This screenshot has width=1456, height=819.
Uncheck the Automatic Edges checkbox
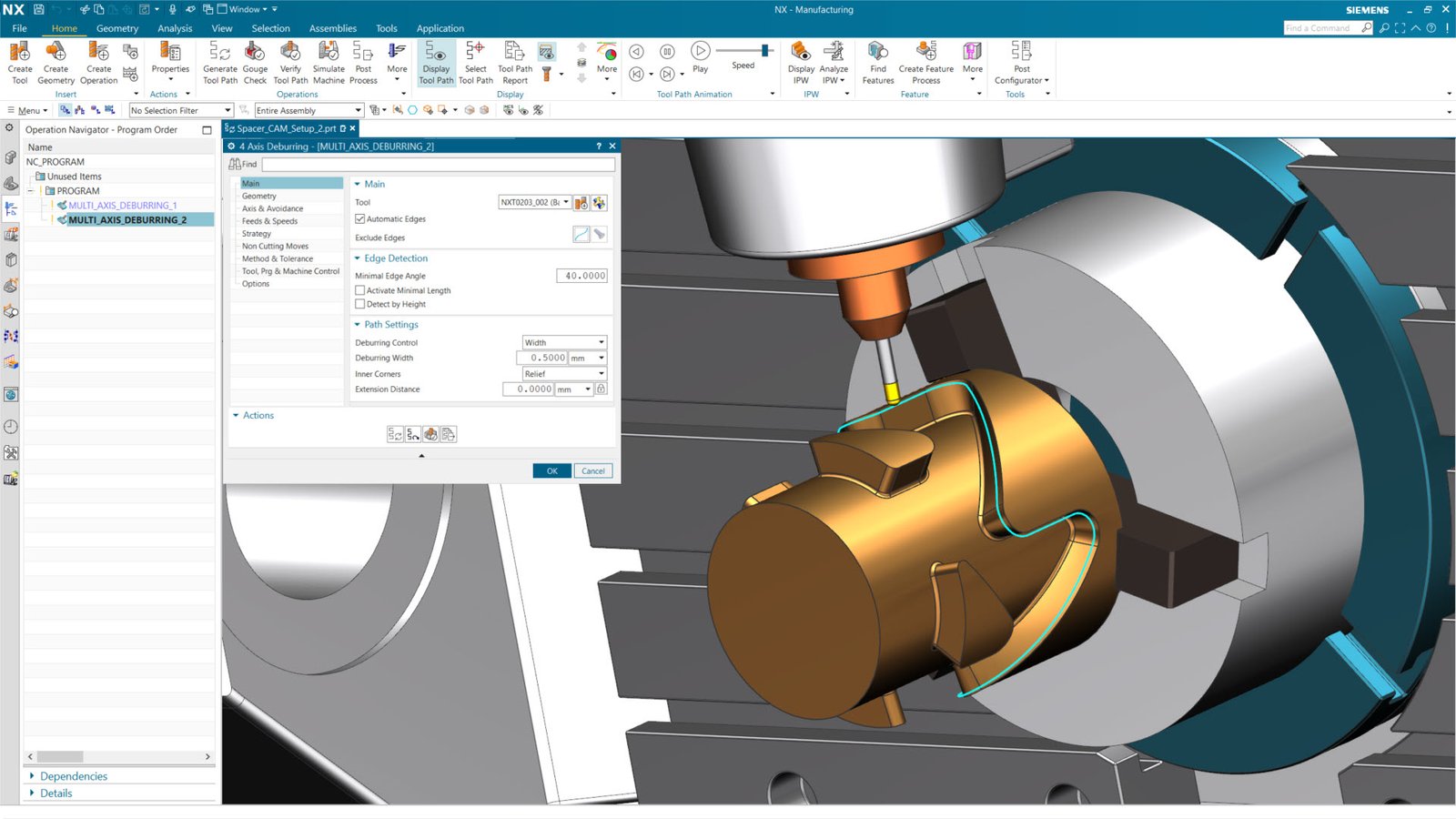click(x=360, y=218)
